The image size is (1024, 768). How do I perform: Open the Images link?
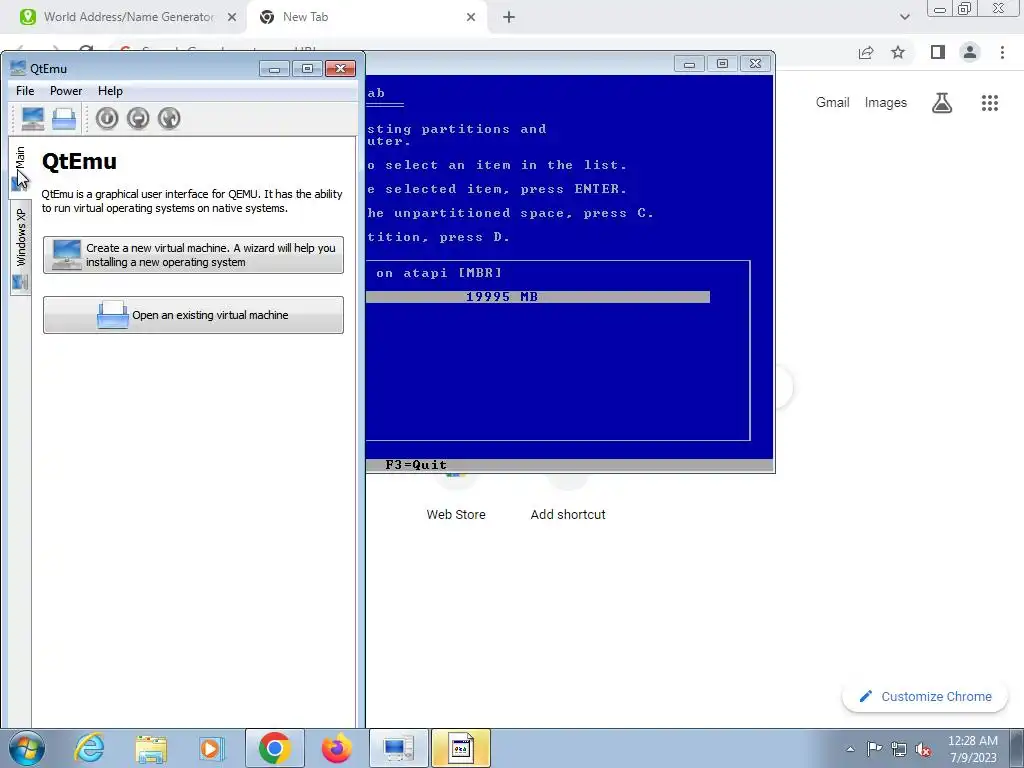tap(886, 103)
